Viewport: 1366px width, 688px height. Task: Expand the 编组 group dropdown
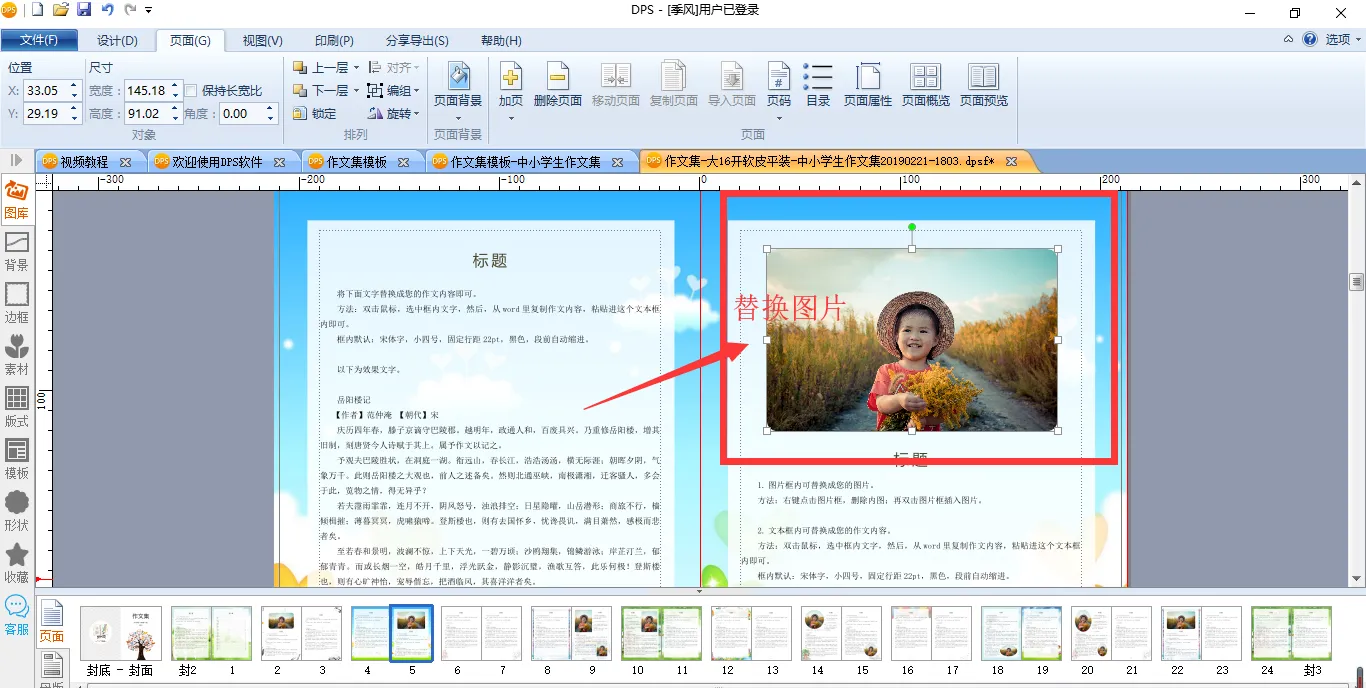click(x=416, y=91)
